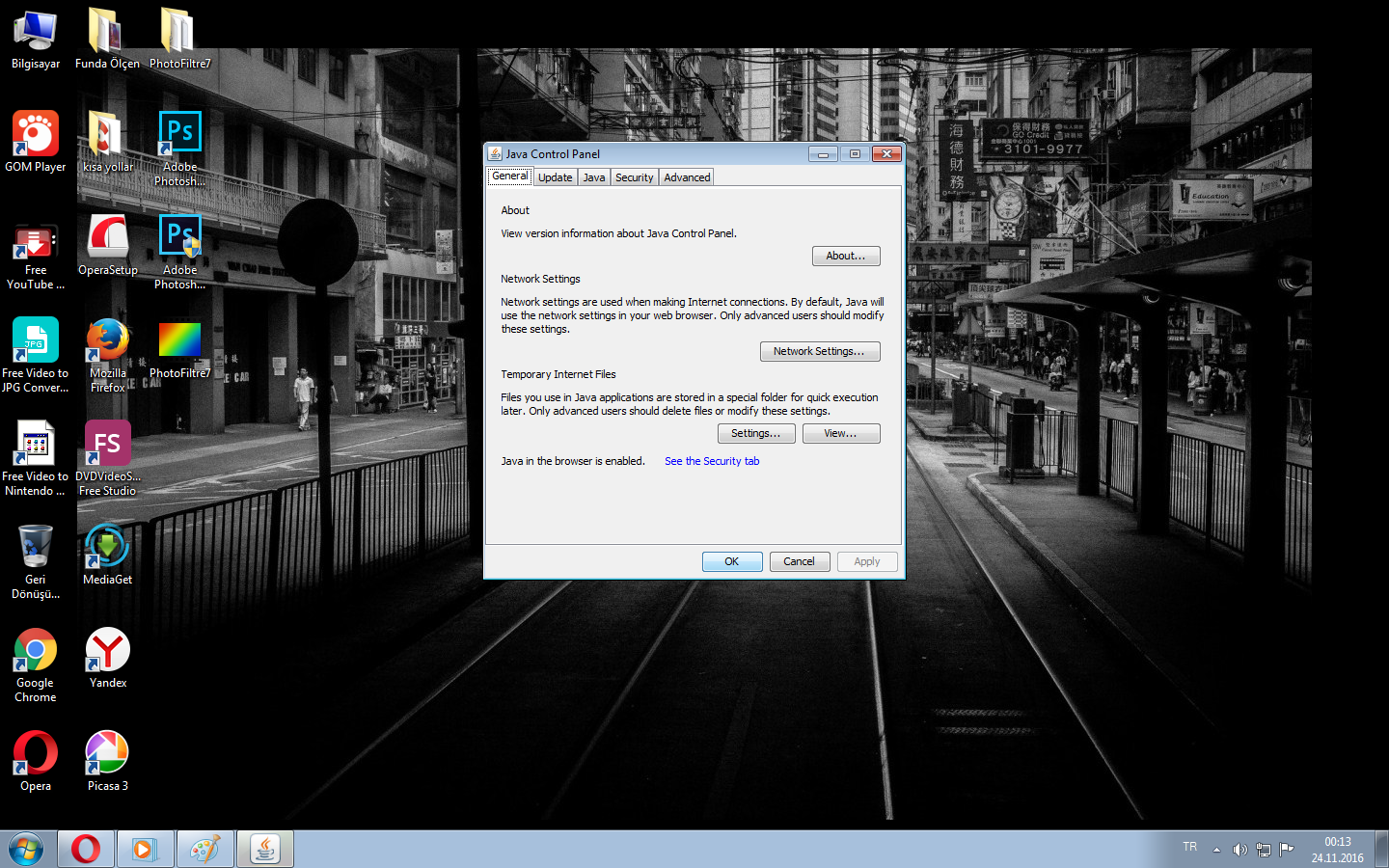Screen dimensions: 1389x868
Task: Open Opera from the taskbar
Action: (86, 850)
